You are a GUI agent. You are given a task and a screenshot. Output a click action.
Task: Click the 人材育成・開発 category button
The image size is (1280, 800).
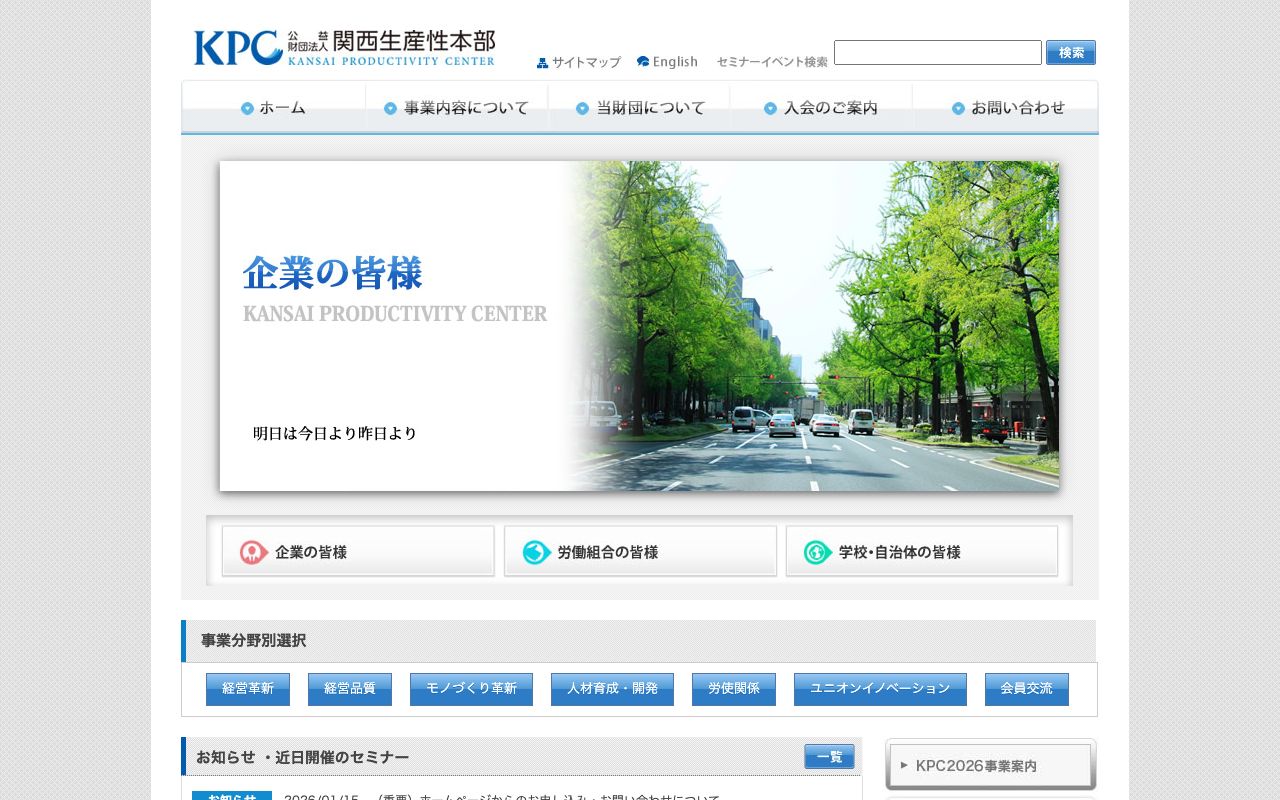click(x=611, y=689)
